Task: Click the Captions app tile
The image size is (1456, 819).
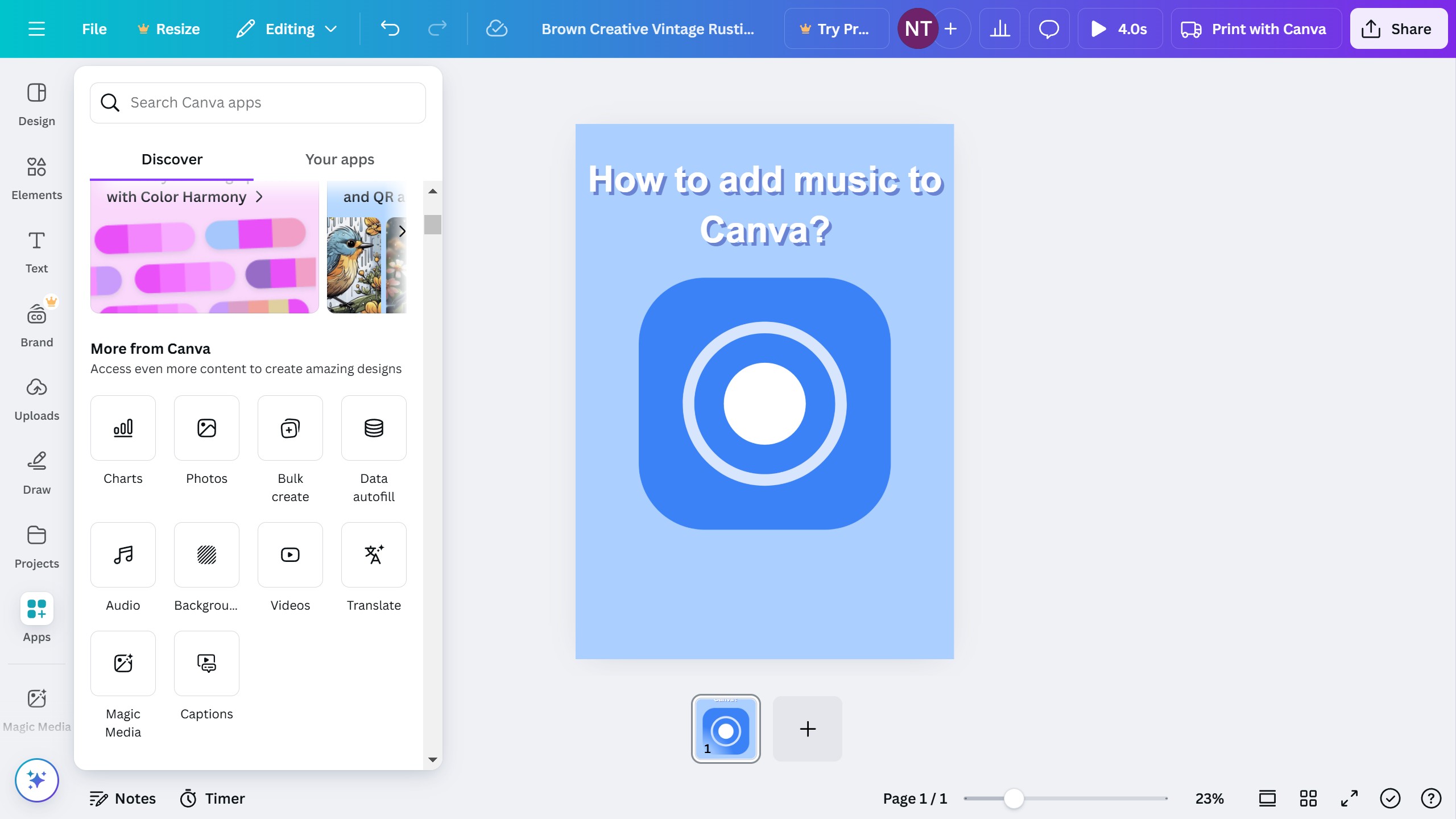Action: click(x=206, y=663)
